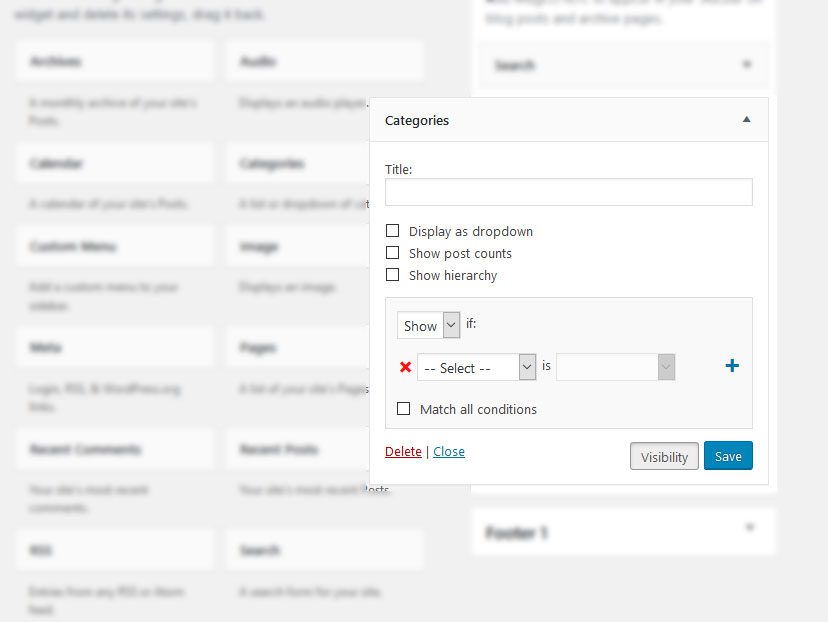Open the Show/Hide visibility dropdown
This screenshot has width=828, height=622.
pyautogui.click(x=429, y=325)
